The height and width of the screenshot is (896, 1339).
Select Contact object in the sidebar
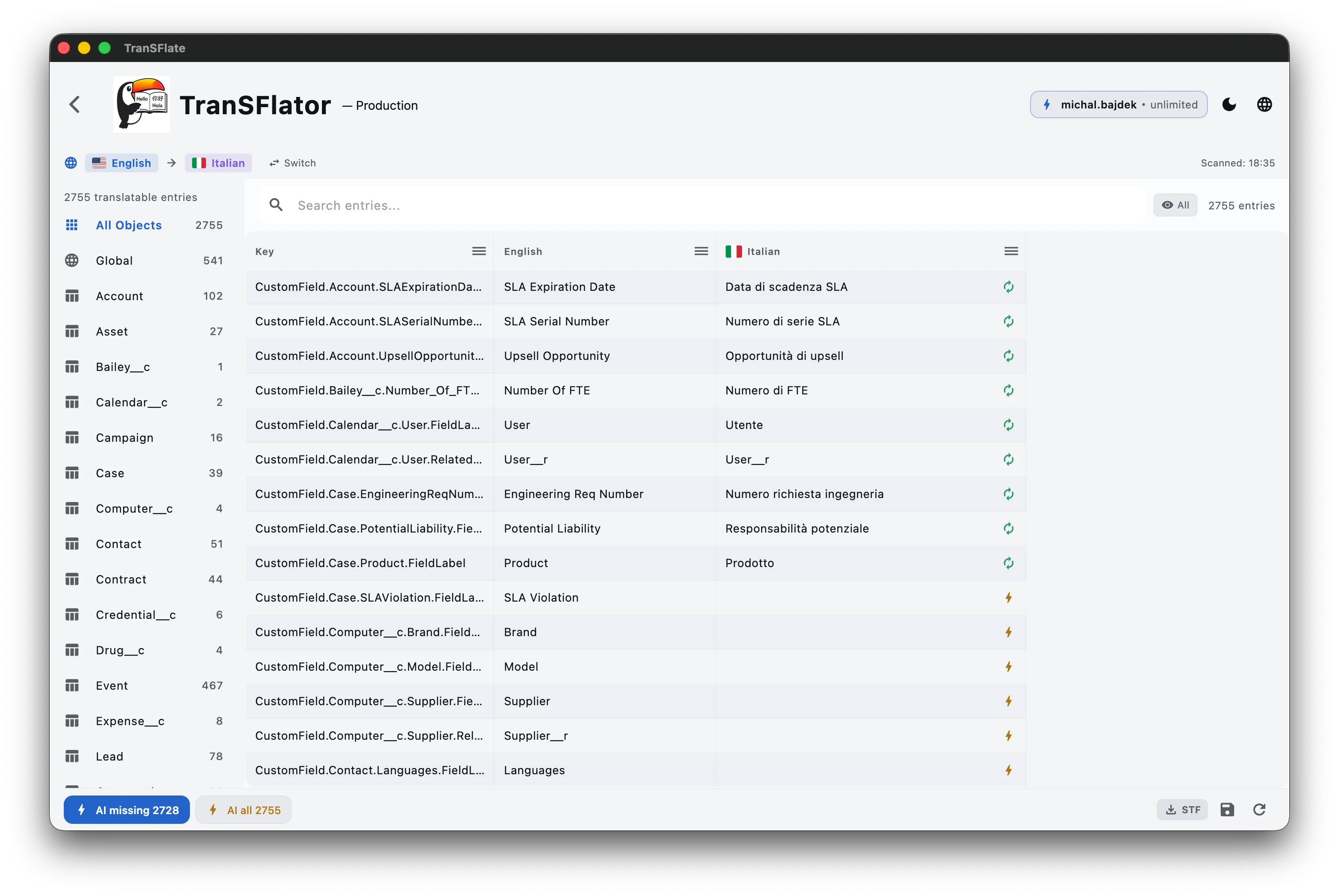coord(118,544)
